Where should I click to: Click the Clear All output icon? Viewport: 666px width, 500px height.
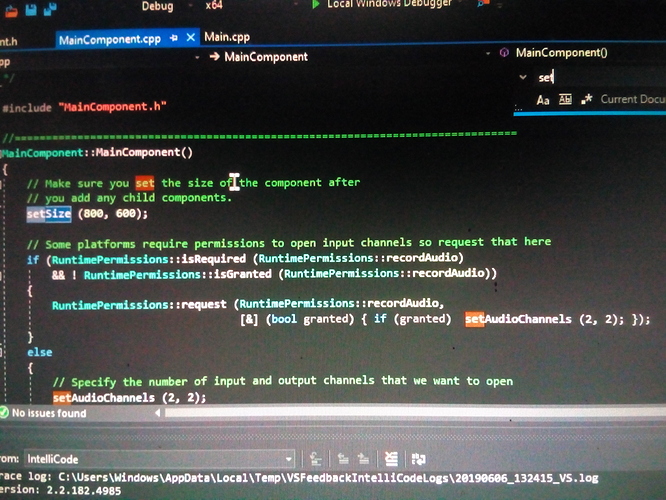tap(391, 458)
